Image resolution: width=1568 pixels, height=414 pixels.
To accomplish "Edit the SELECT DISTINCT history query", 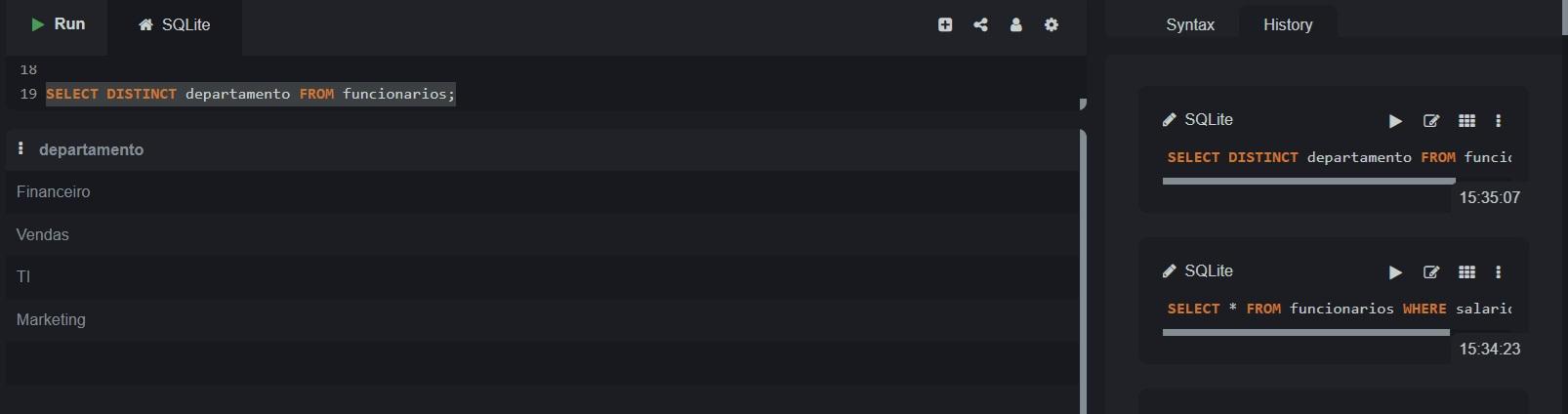I will [x=1431, y=120].
